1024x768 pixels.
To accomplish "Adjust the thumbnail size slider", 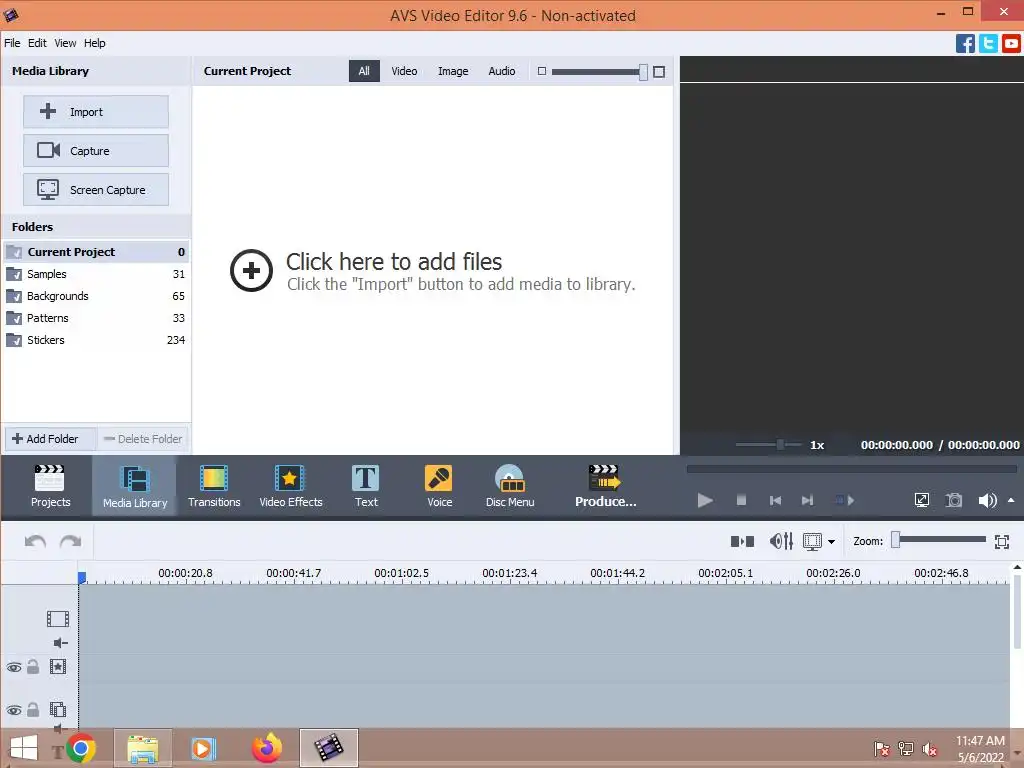I will tap(599, 71).
